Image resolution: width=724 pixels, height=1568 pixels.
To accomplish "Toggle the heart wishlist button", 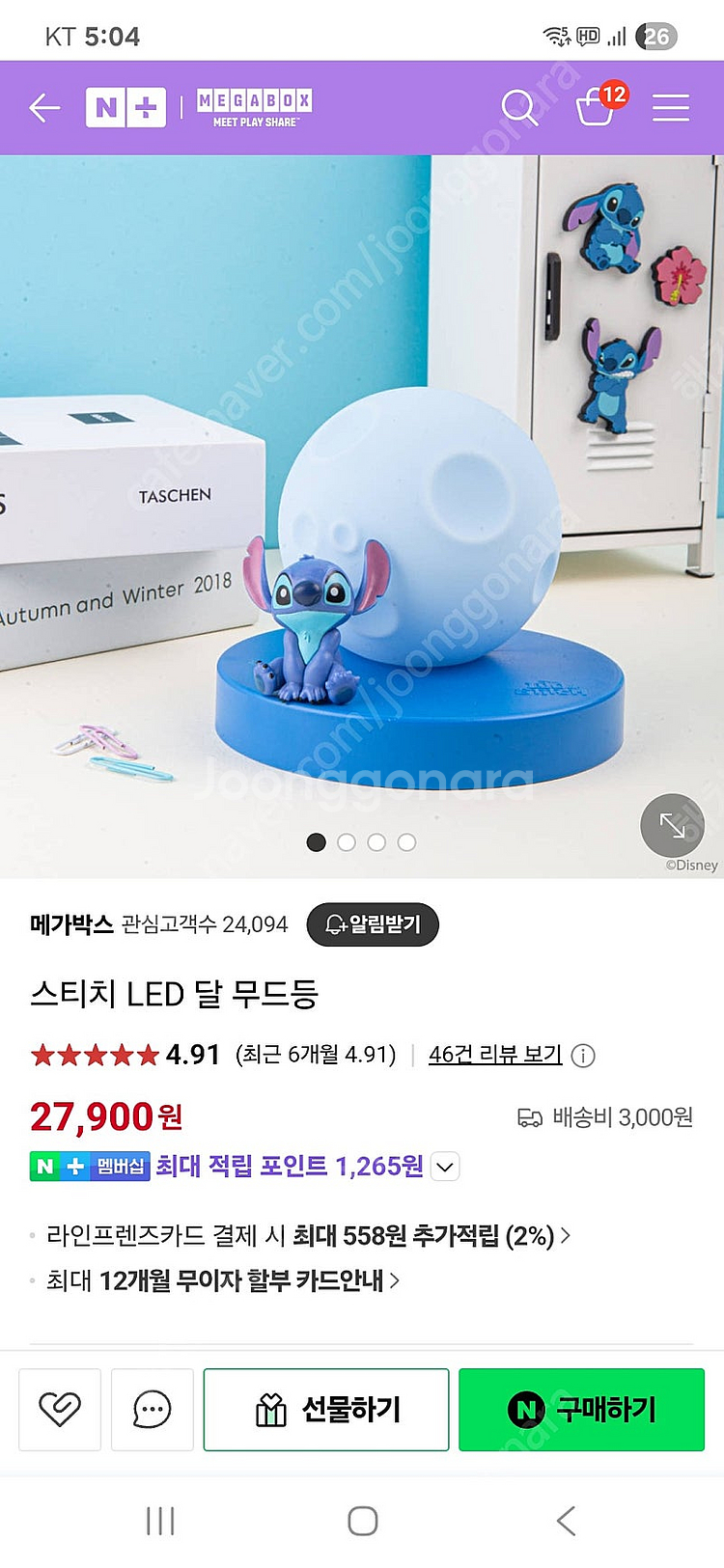I will pyautogui.click(x=60, y=1410).
